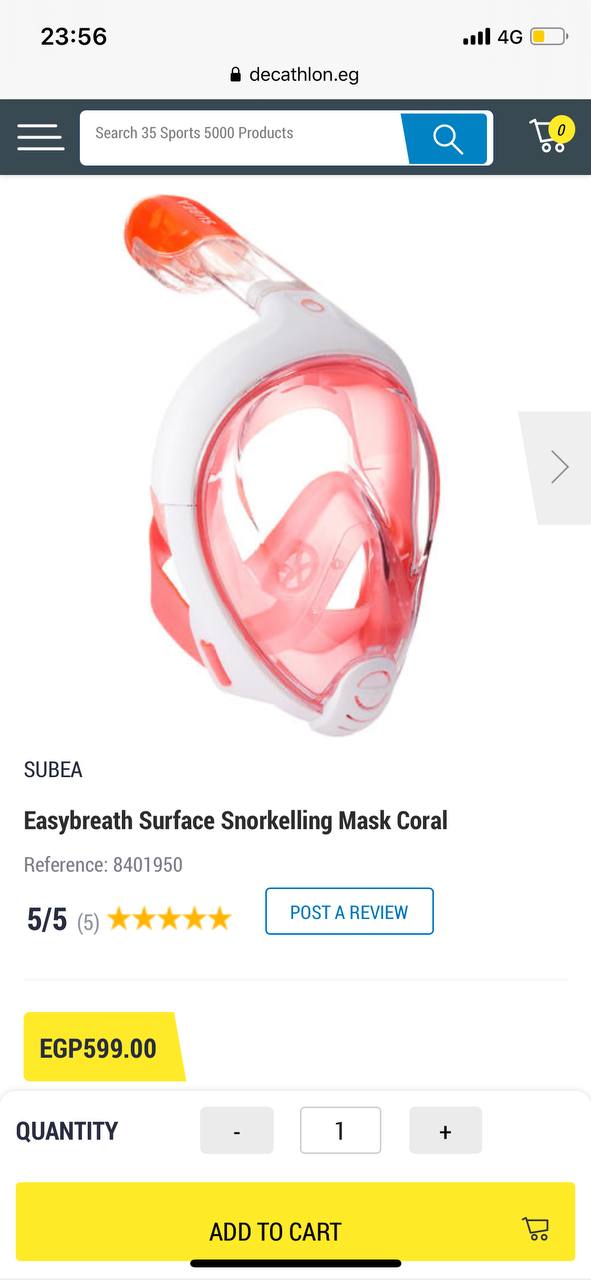Open the SUBEA brand link
The width and height of the screenshot is (591, 1280).
pos(53,770)
